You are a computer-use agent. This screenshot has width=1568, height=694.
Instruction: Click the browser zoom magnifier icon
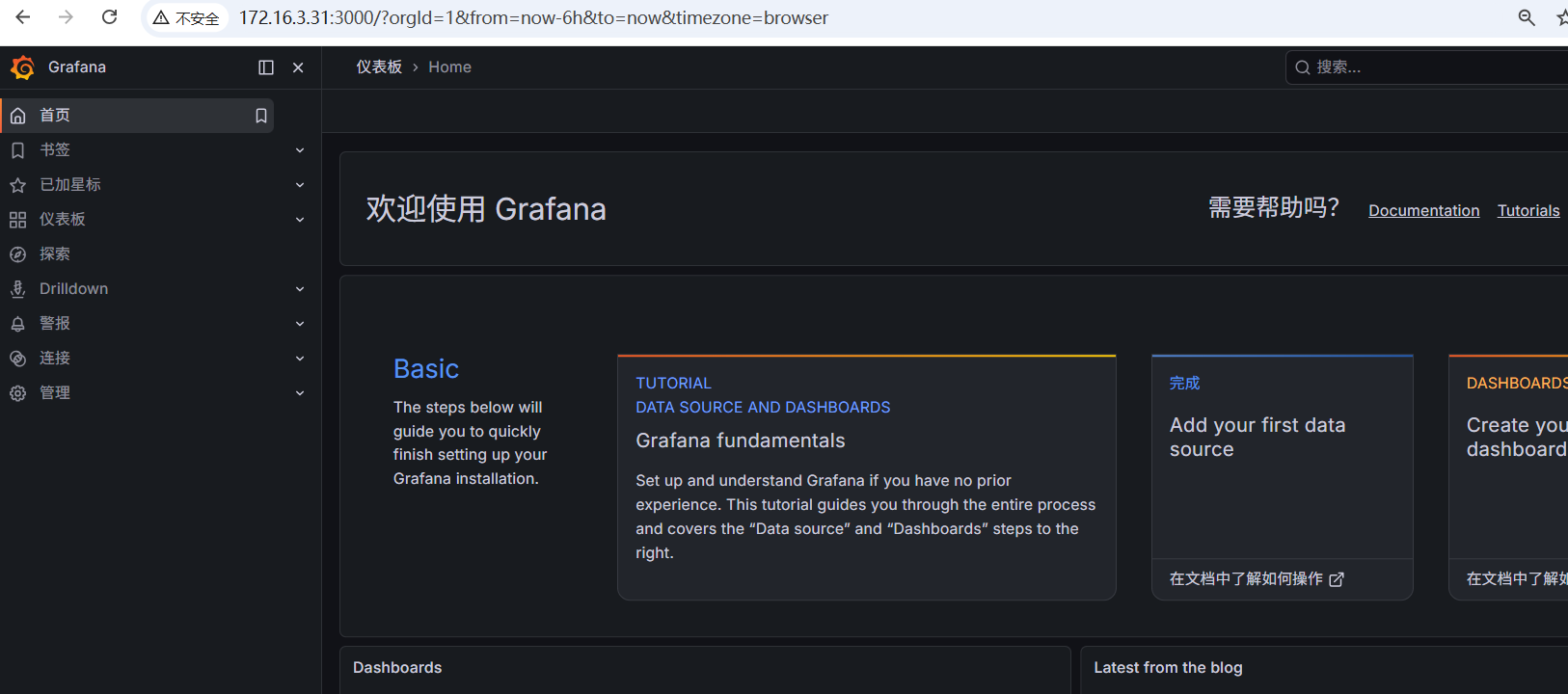[1527, 17]
